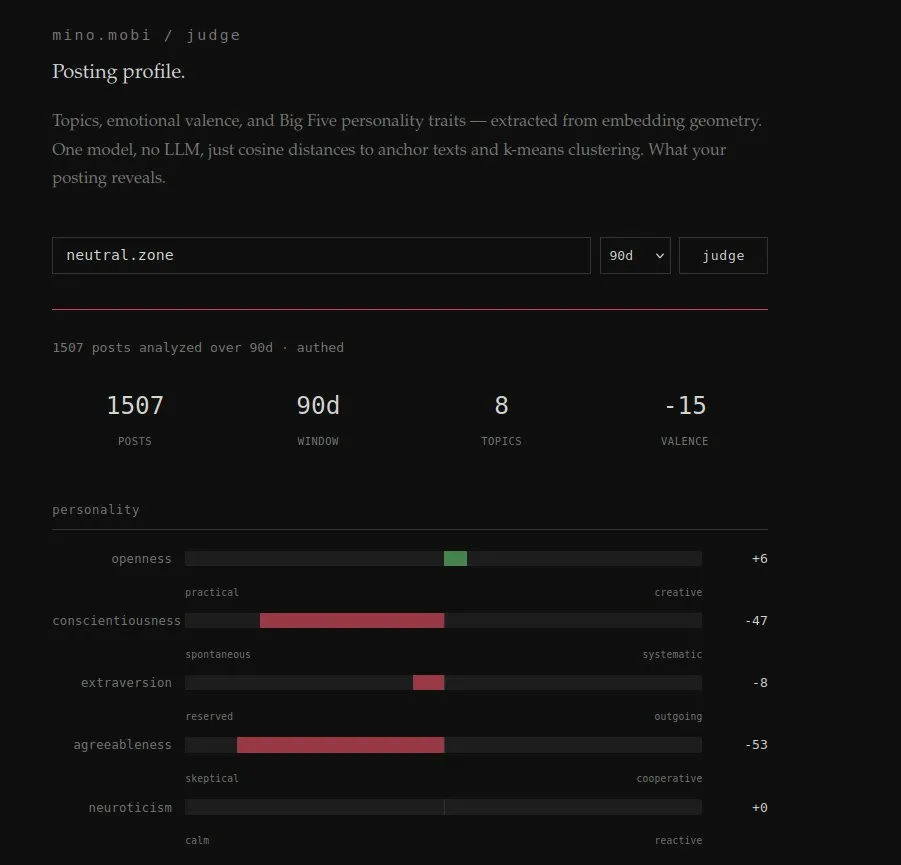
Task: Select the creative anchor label under openness
Action: (x=678, y=592)
